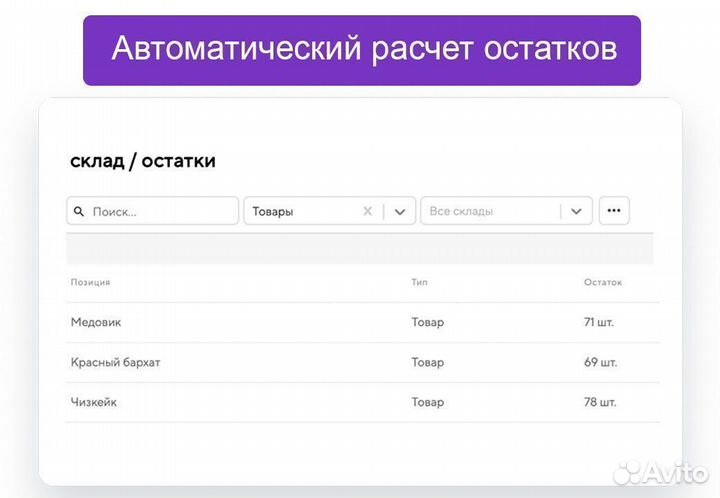Click the search magnifier icon
Image resolution: width=720 pixels, height=498 pixels.
coord(79,212)
